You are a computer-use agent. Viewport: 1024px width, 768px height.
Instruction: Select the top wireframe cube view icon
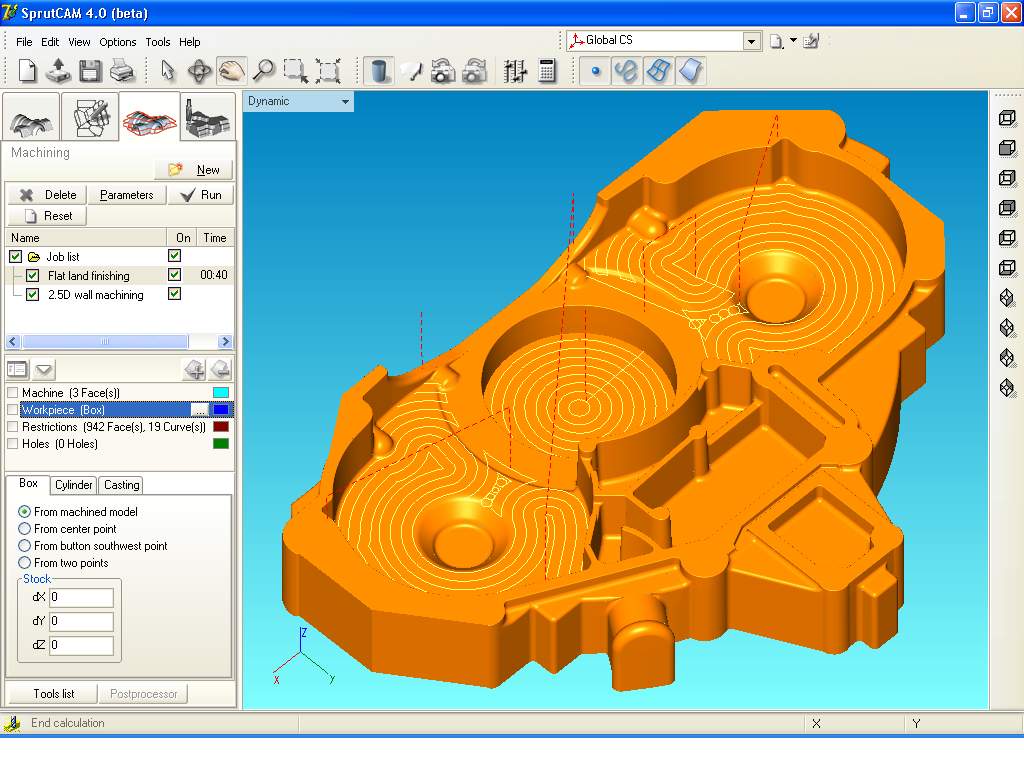click(x=1007, y=118)
